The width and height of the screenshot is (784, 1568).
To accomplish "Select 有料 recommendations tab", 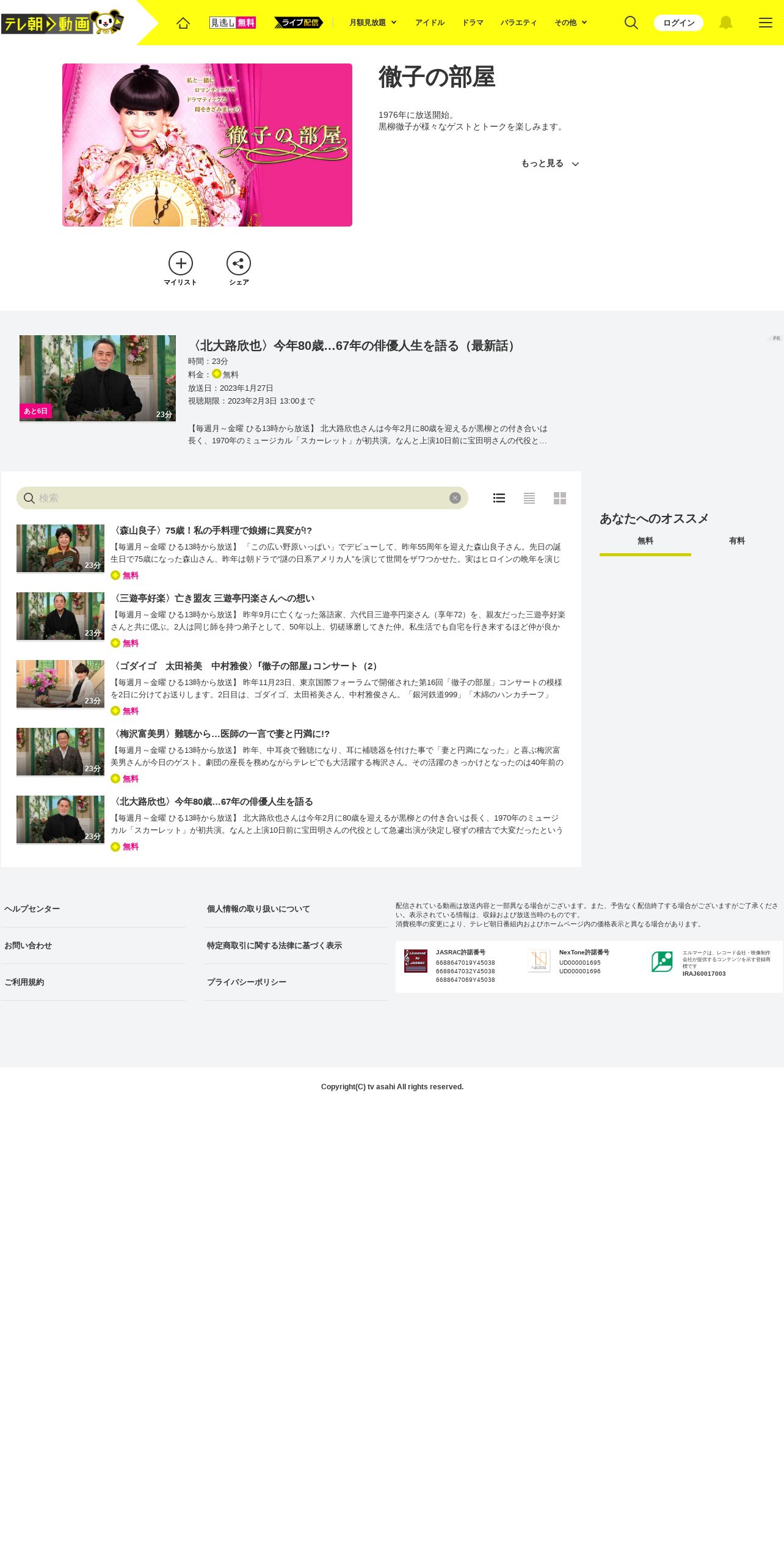I will pos(737,541).
